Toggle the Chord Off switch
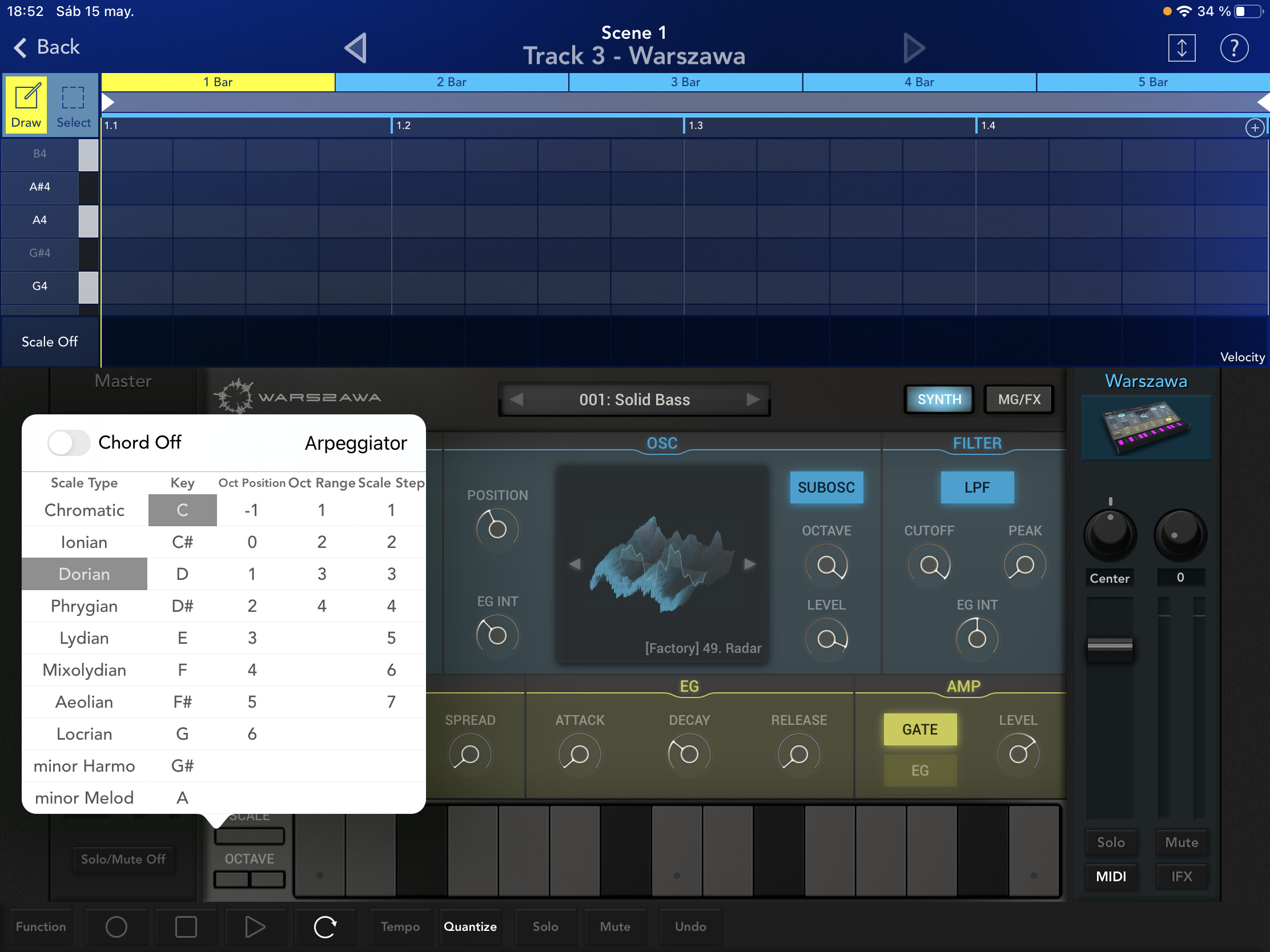1270x952 pixels. tap(69, 443)
